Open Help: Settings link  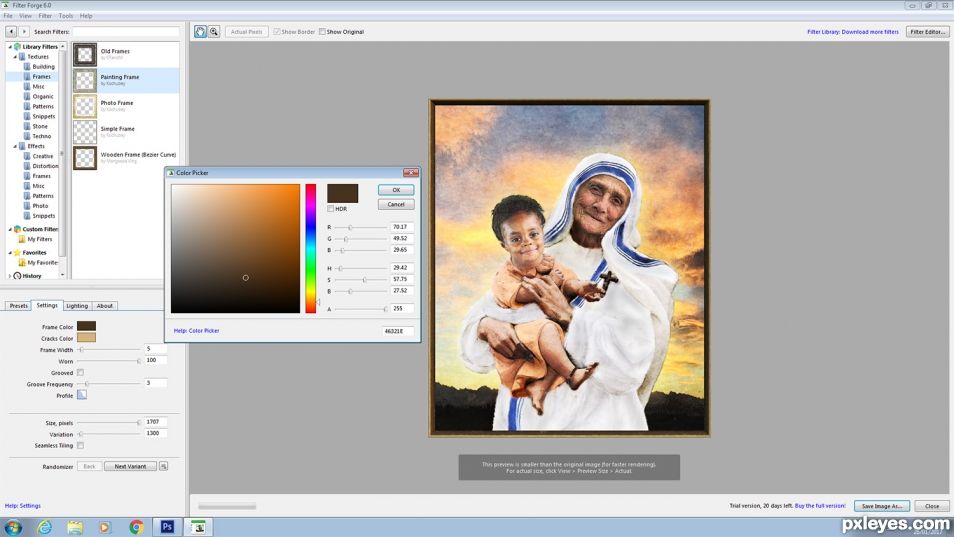tap(23, 506)
